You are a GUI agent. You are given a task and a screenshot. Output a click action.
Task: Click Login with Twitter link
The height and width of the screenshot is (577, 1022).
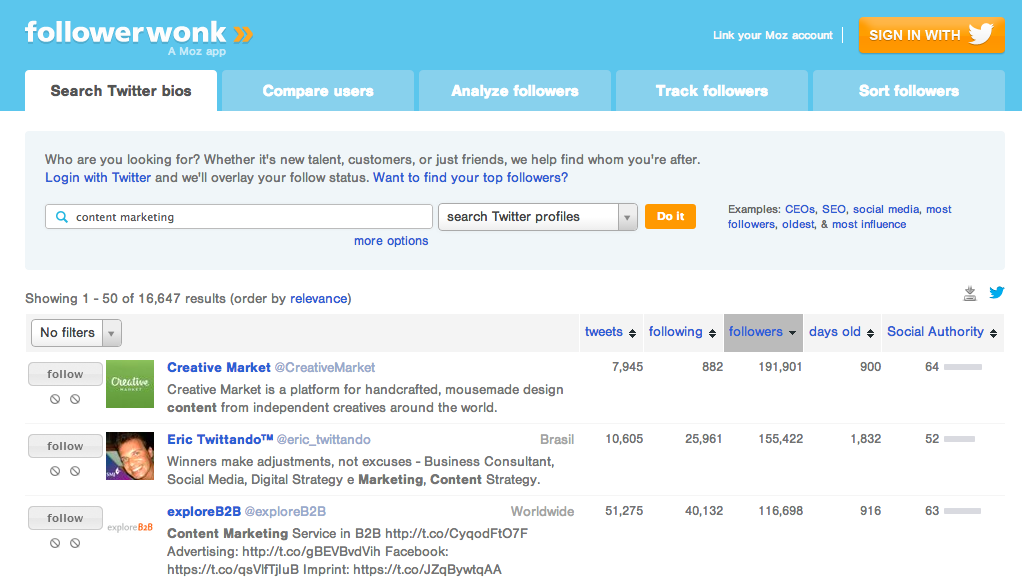tap(98, 177)
